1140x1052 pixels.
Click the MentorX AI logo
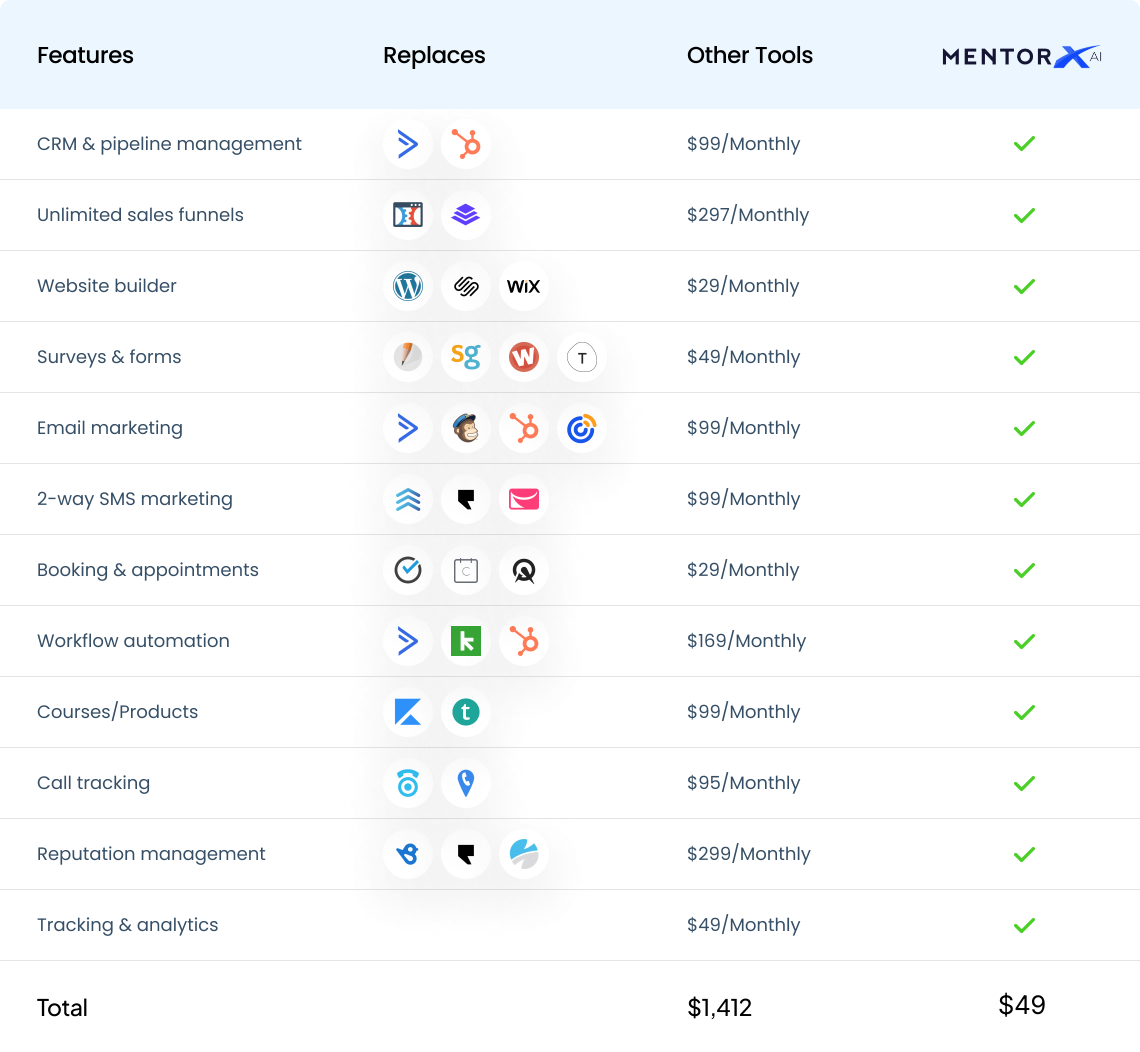1021,57
